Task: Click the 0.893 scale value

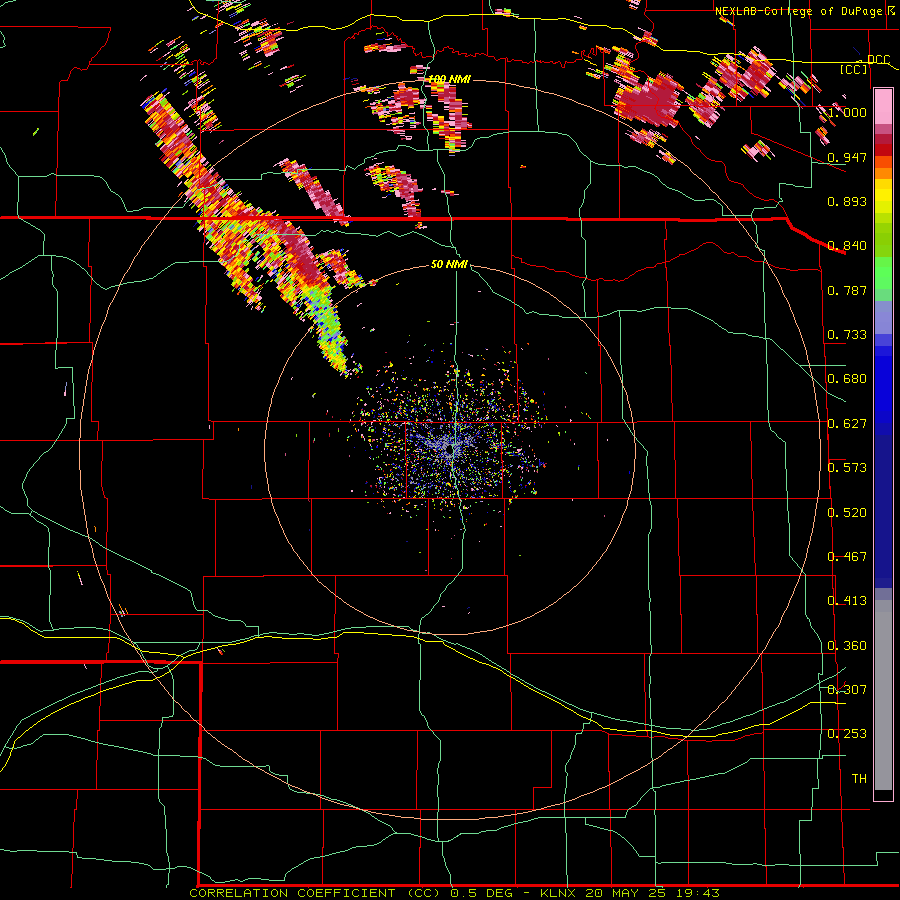Action: tap(847, 201)
